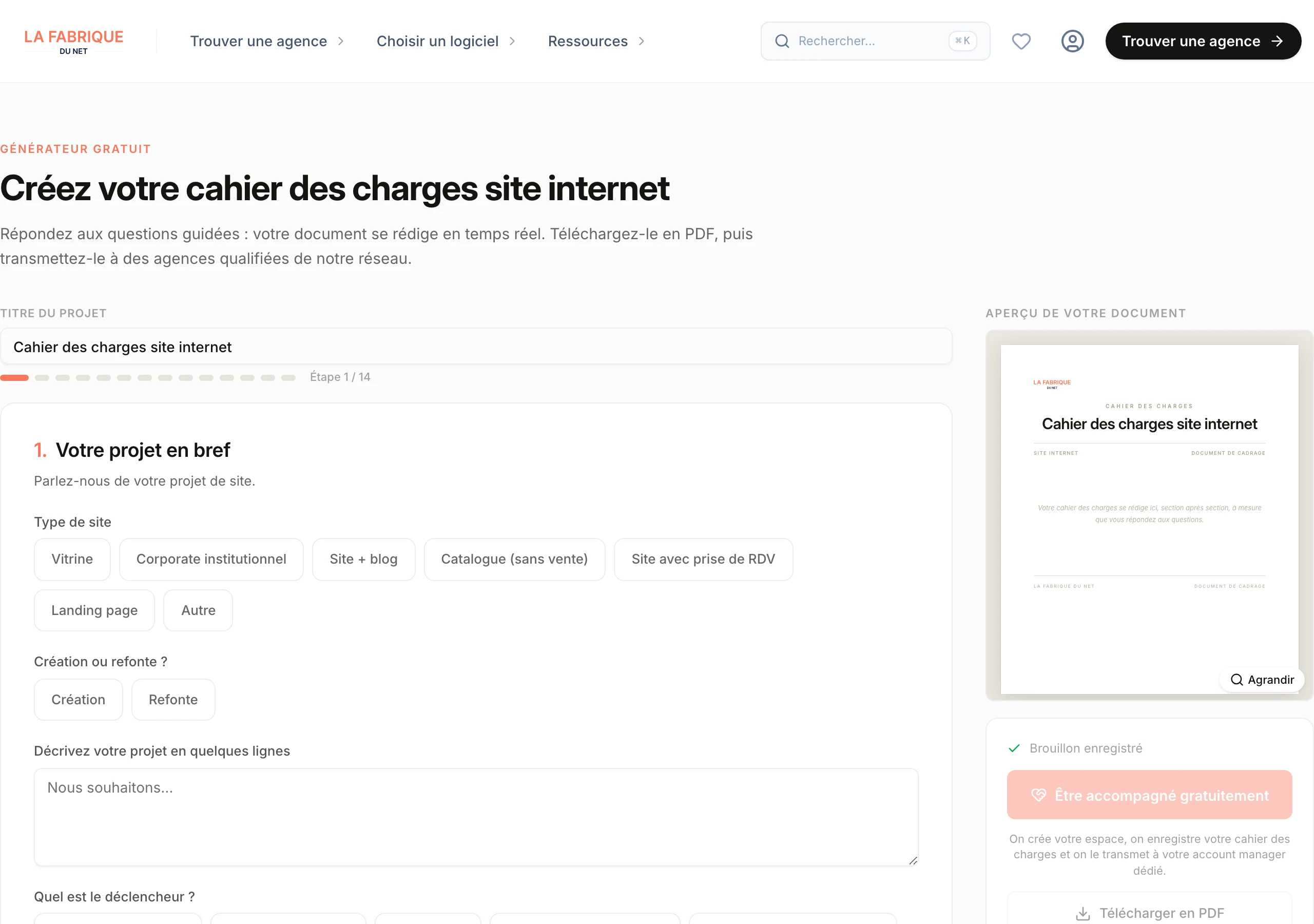
Task: Click 'Quel est le déclencheur ?' label
Action: [114, 896]
